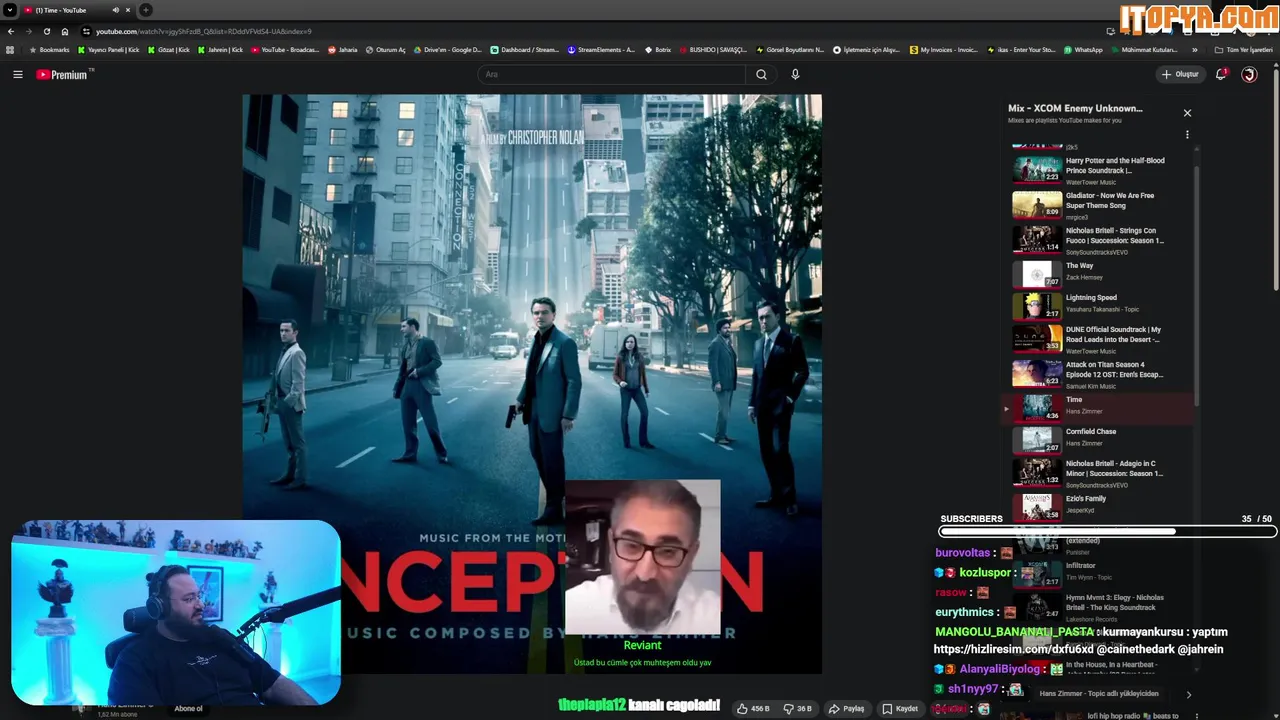Open Drive'ım Google Drive bookmark
1280x720 pixels.
click(x=448, y=49)
